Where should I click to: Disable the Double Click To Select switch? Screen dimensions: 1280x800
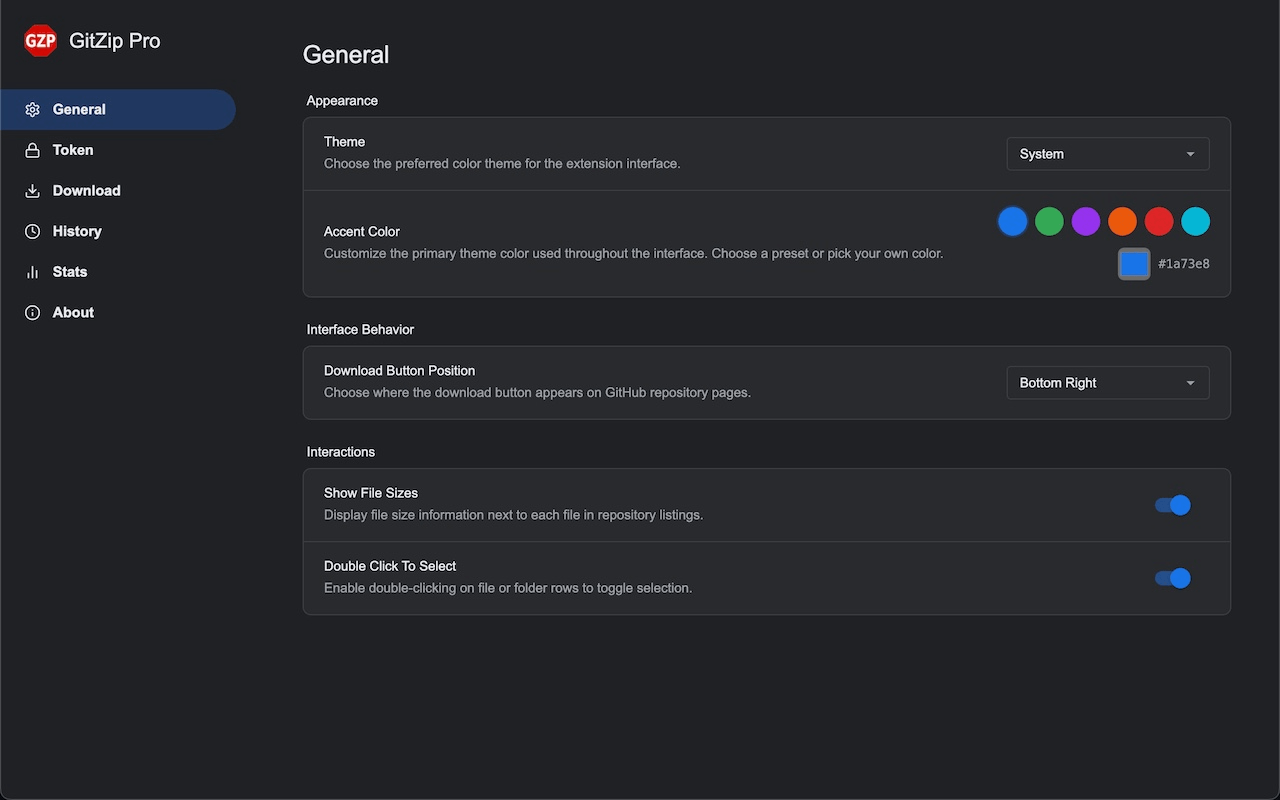pyautogui.click(x=1173, y=578)
